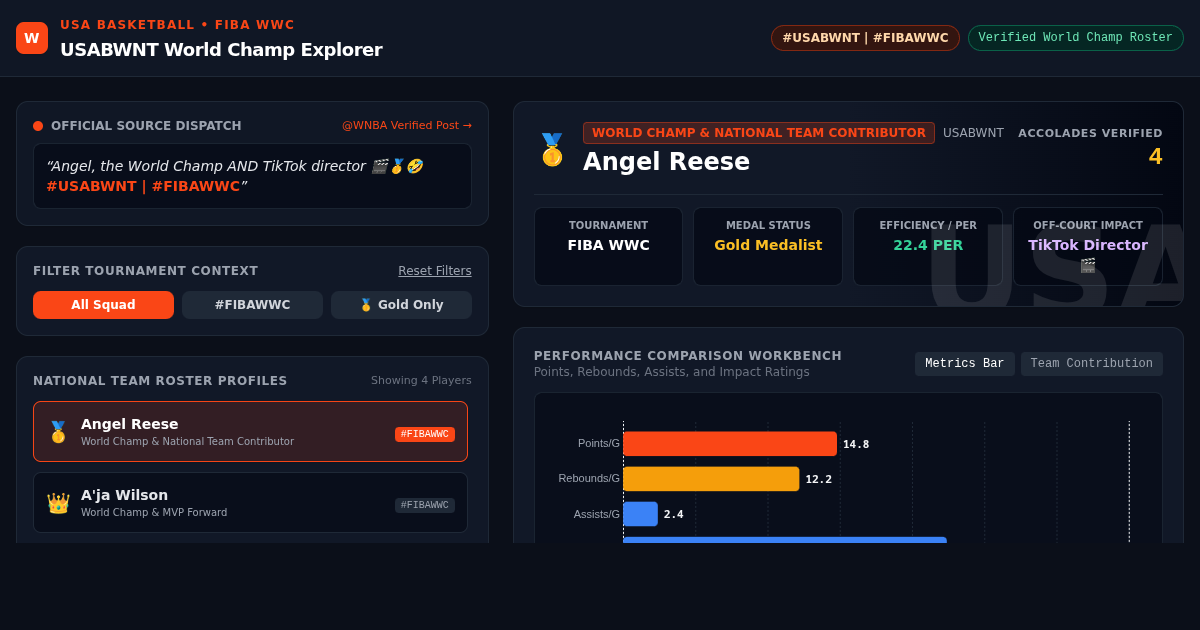Click the orange W app logo
Screen dimensions: 1200x630
(x=32, y=38)
